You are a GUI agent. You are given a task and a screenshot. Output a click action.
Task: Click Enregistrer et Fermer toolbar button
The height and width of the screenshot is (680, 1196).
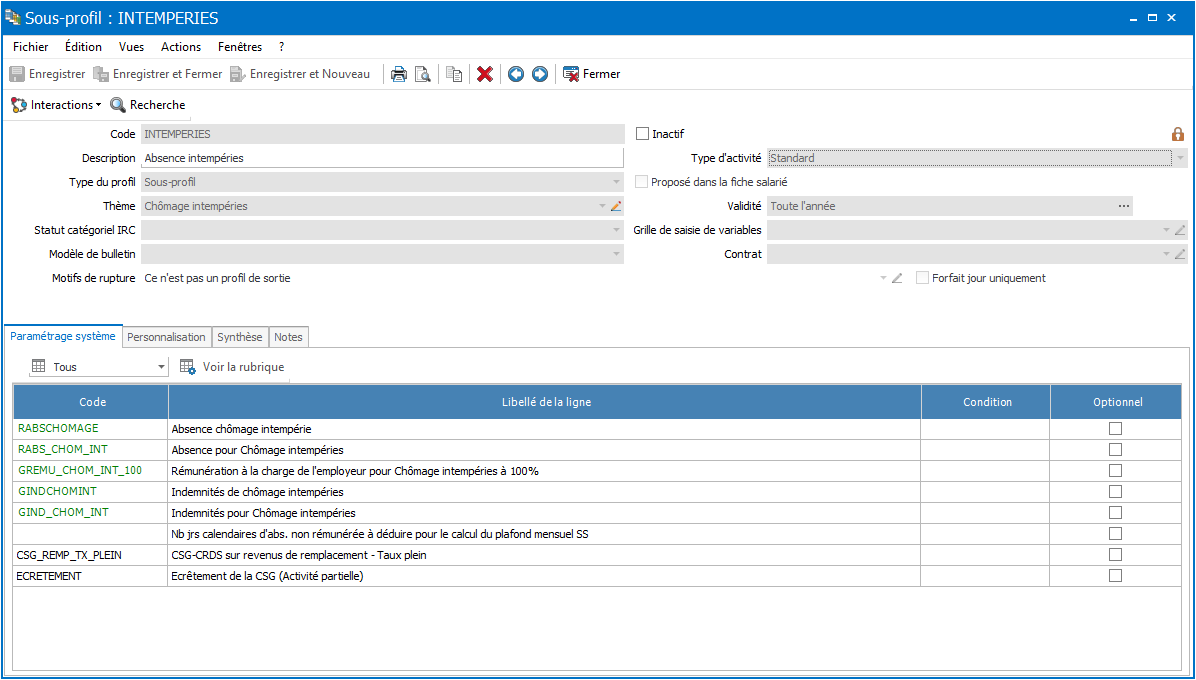click(x=157, y=74)
